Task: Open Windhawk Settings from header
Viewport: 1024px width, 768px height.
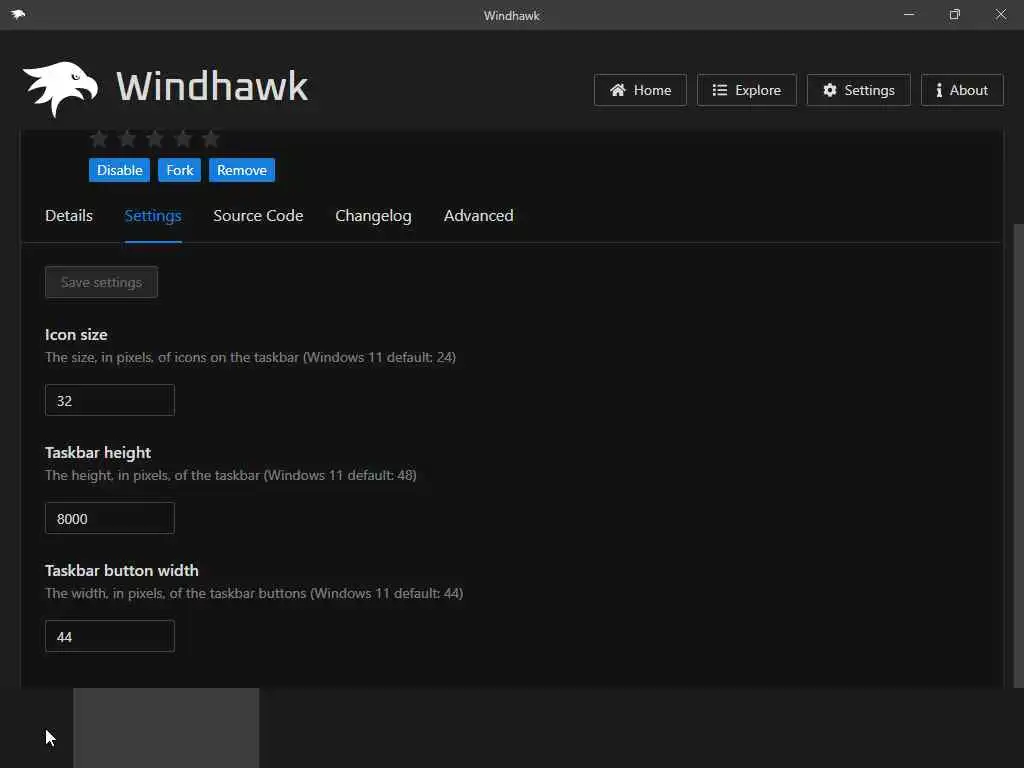Action: coord(859,90)
